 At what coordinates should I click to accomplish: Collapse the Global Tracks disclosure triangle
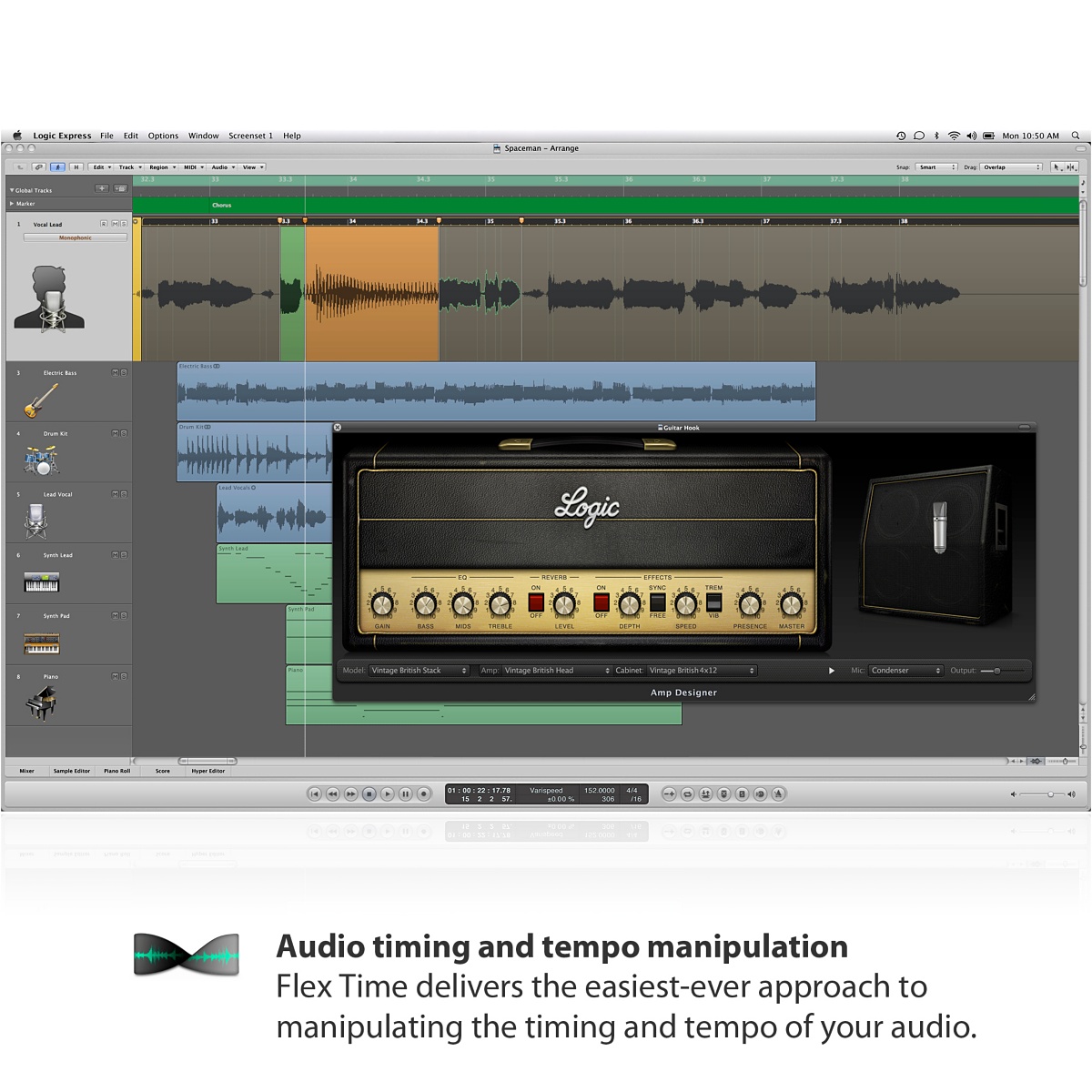(12, 190)
